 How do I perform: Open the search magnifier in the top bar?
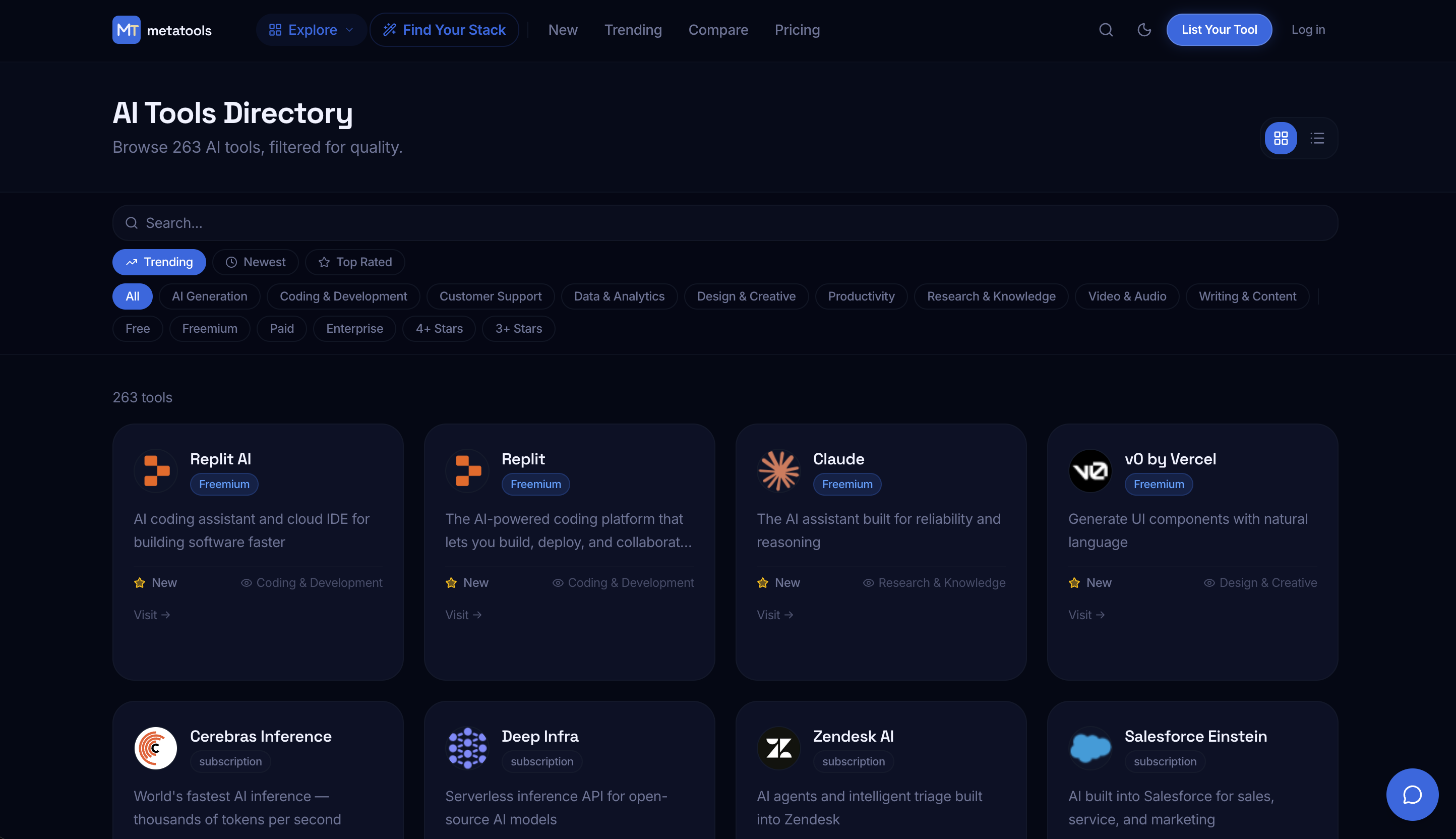[1105, 29]
